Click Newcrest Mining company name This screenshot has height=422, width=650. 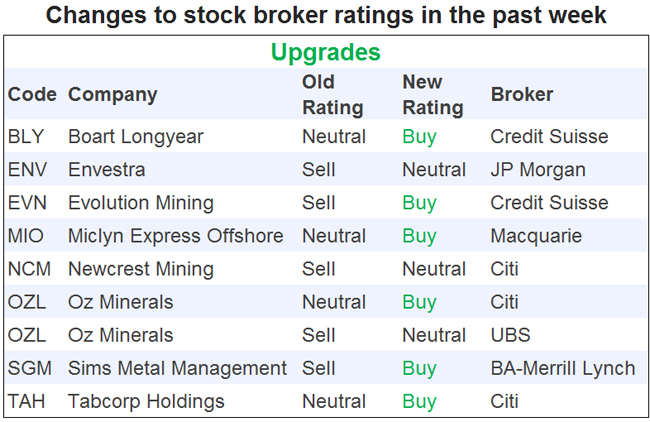tap(140, 269)
